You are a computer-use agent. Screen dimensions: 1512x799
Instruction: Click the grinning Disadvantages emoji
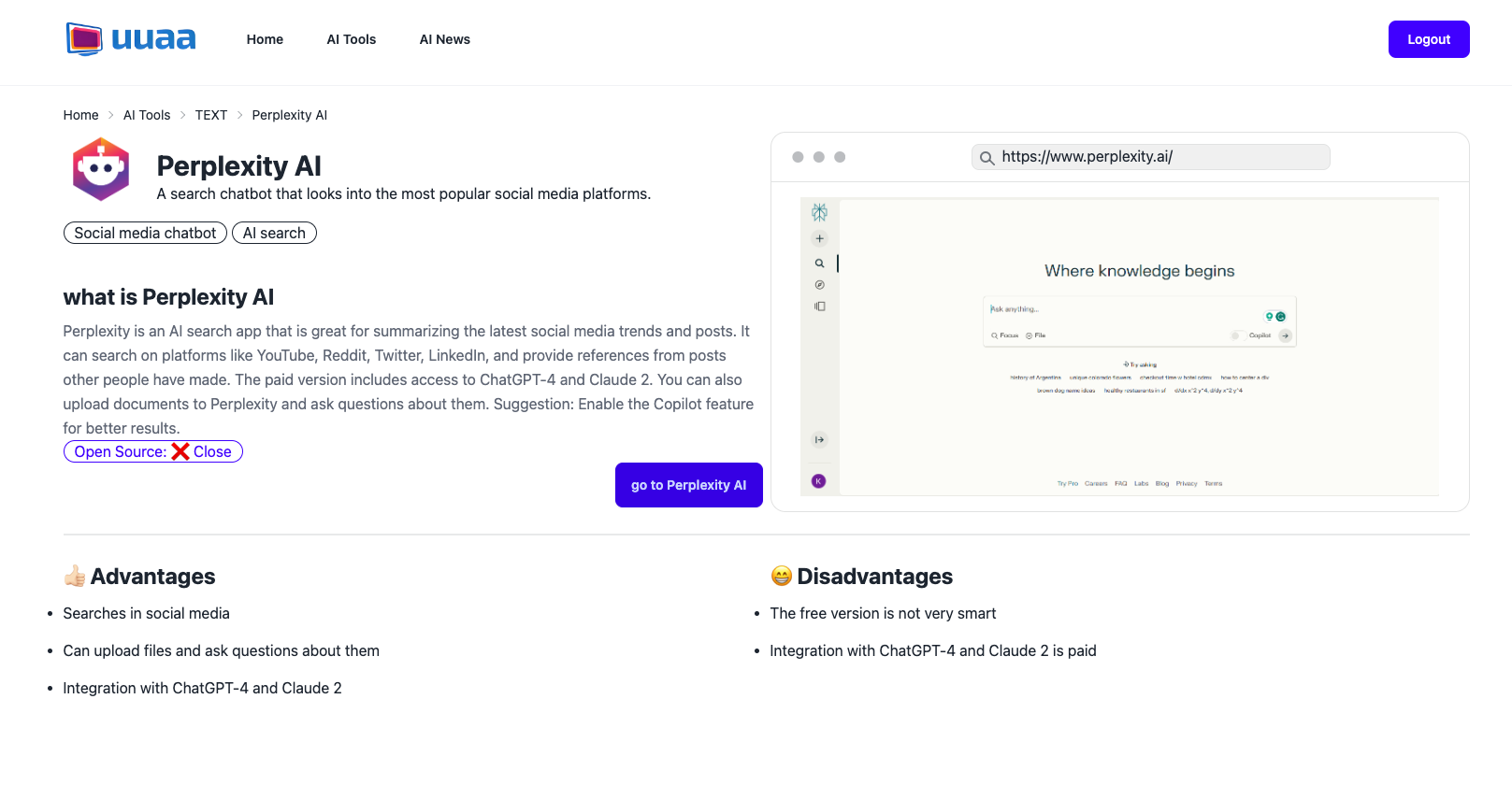pos(782,577)
